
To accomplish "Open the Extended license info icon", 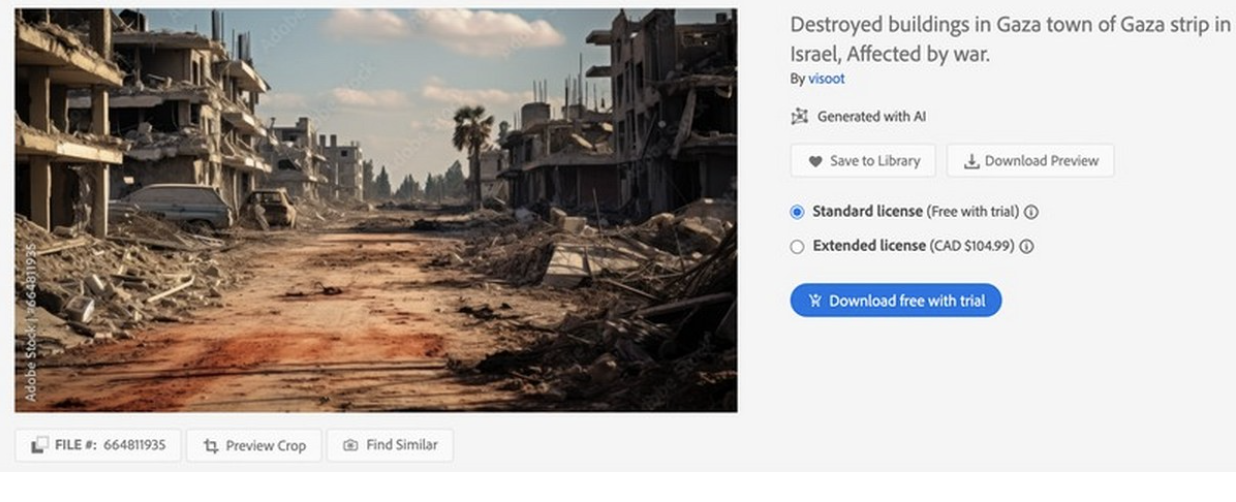I will pyautogui.click(x=1026, y=246).
